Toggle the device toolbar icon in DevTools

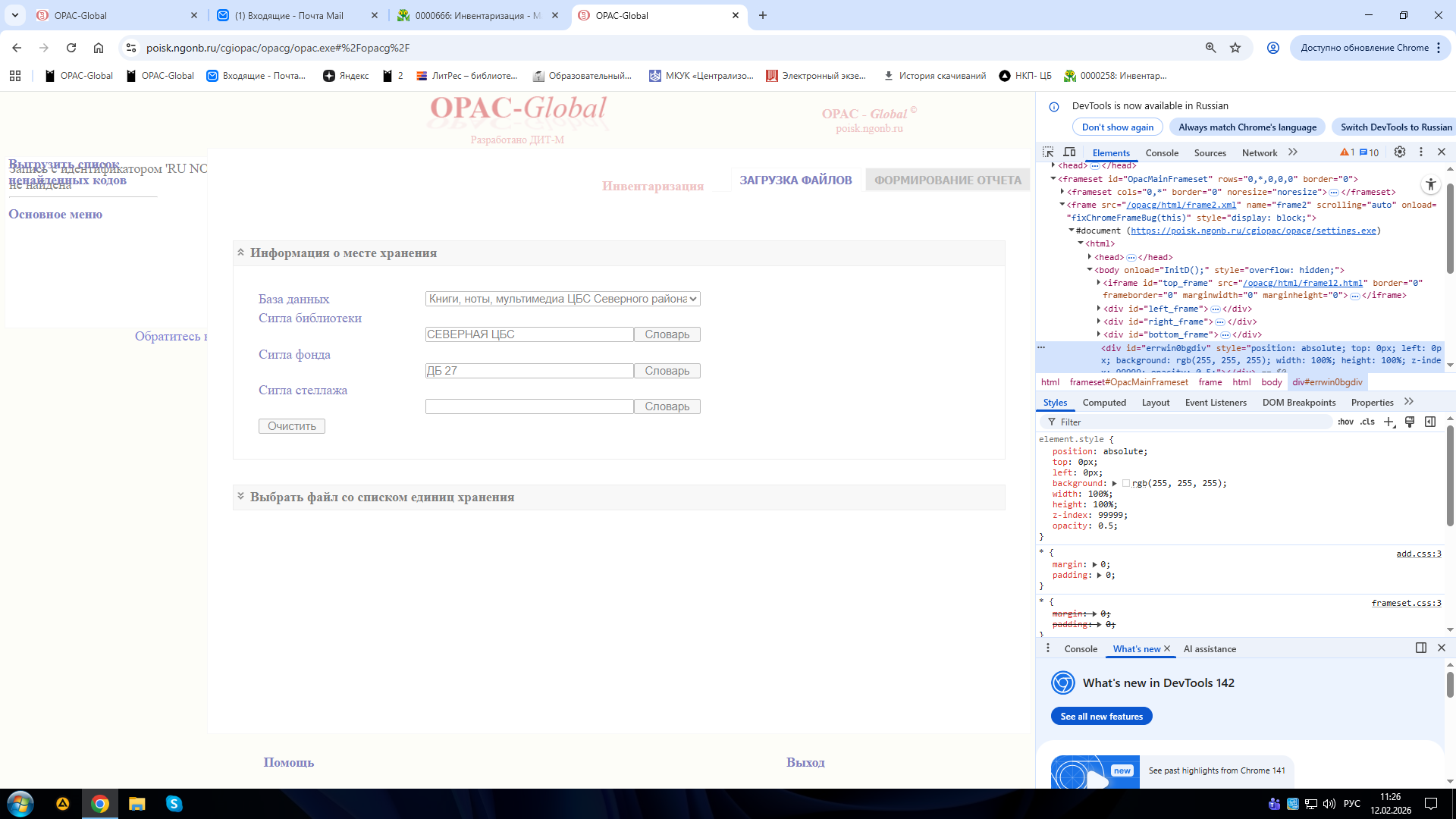click(1069, 152)
